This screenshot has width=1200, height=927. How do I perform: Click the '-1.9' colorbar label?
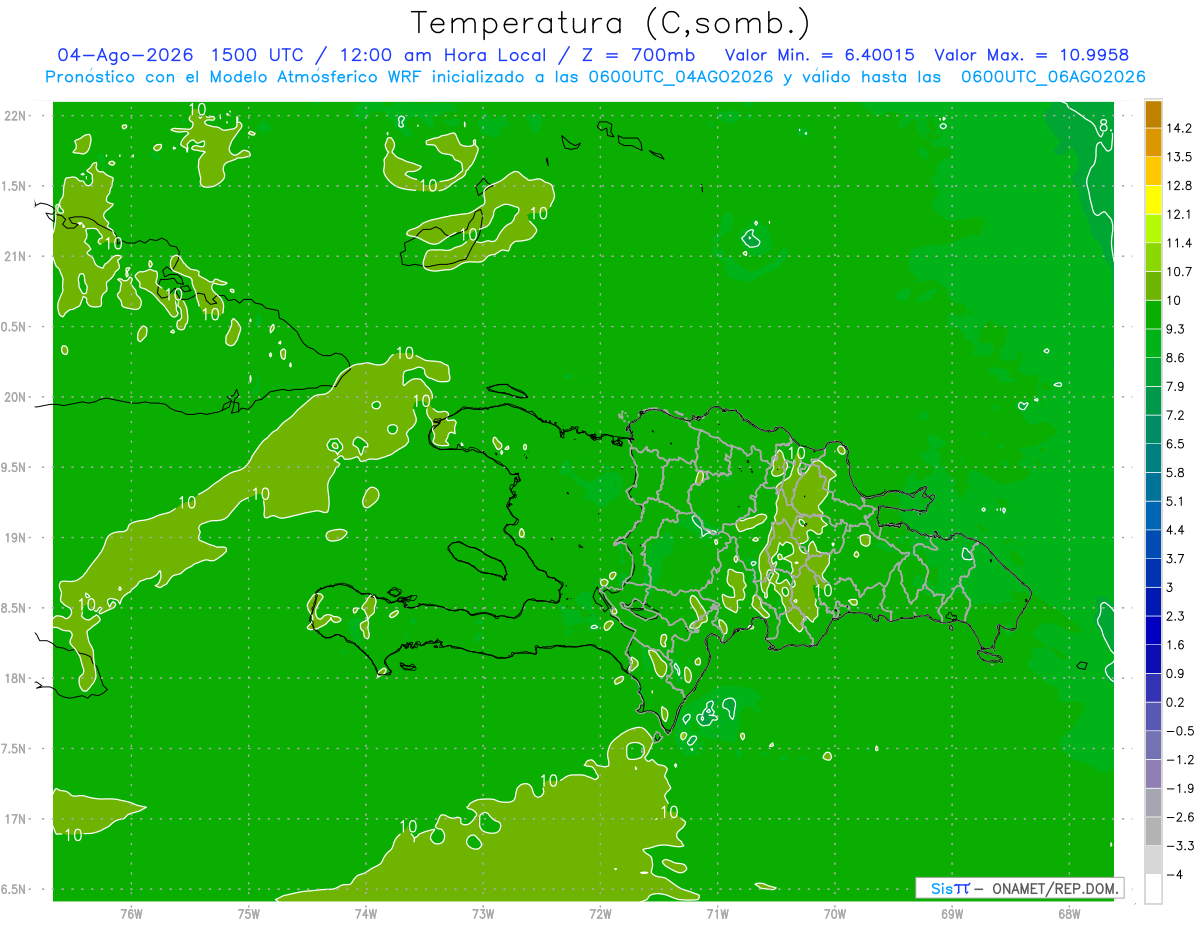coord(1180,788)
